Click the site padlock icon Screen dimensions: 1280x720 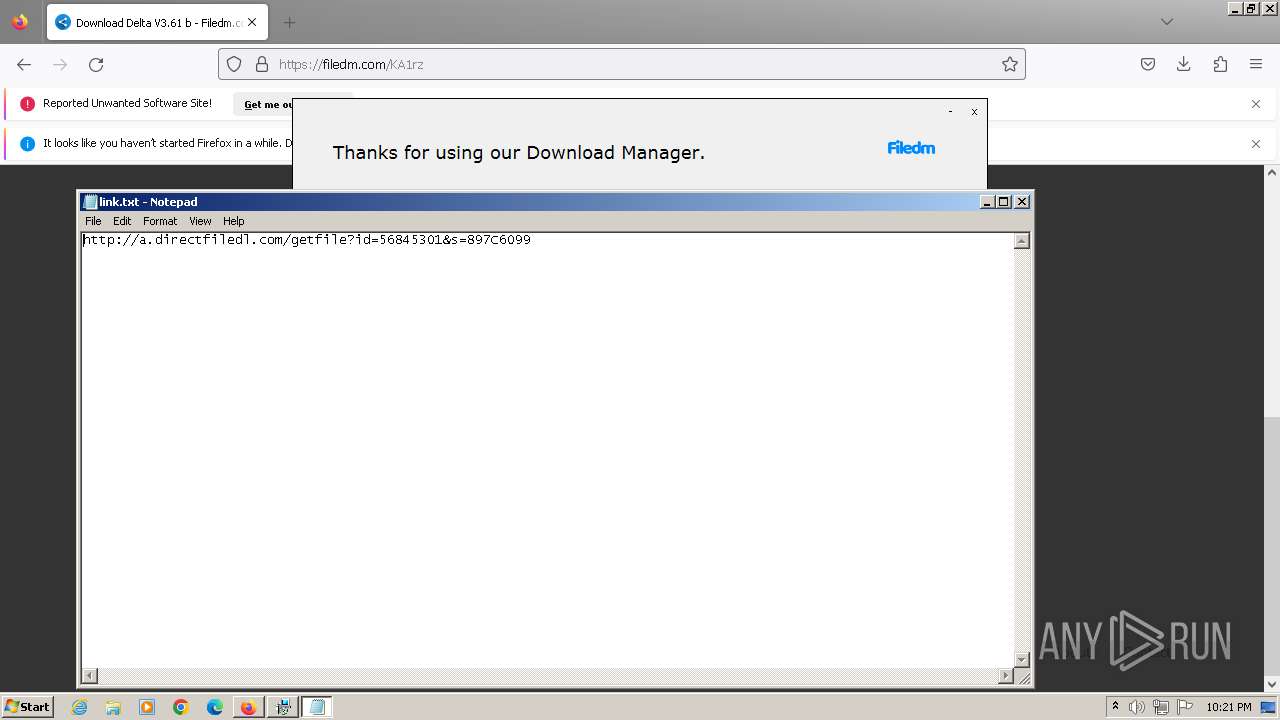262,64
